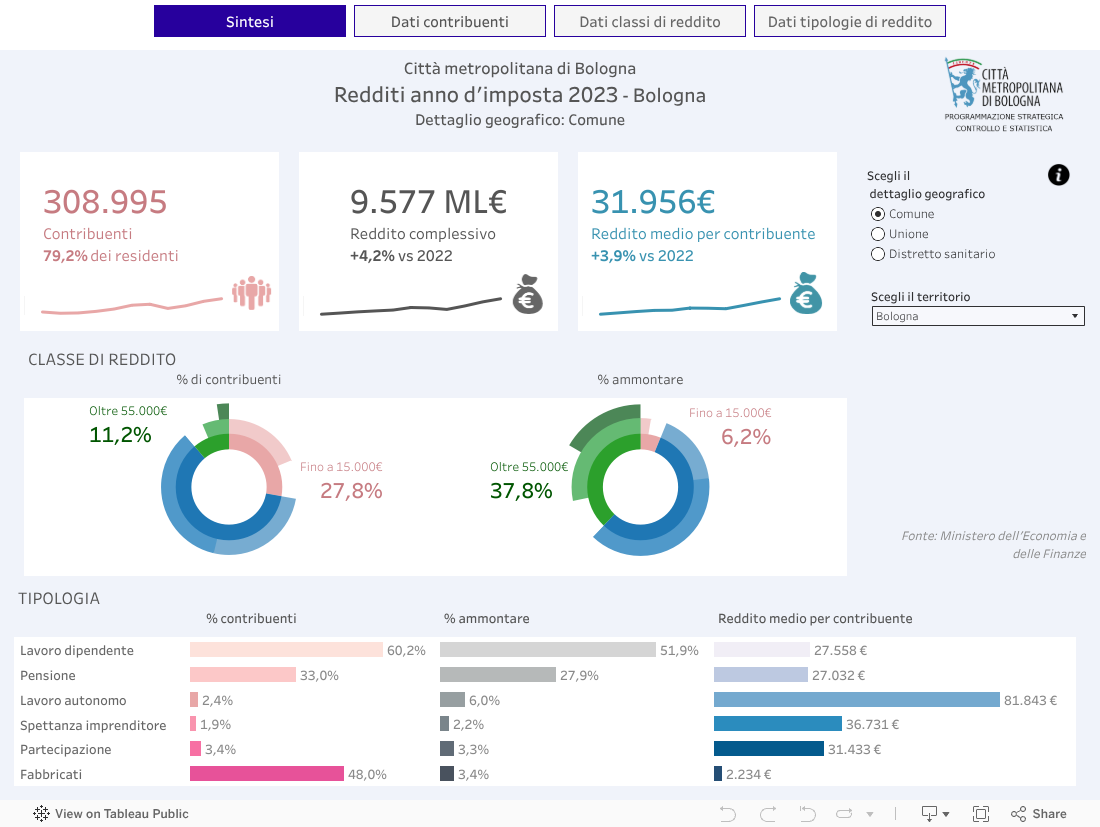Go to Dati tipologie di reddito tab
Image resolution: width=1100 pixels, height=827 pixels.
point(849,21)
